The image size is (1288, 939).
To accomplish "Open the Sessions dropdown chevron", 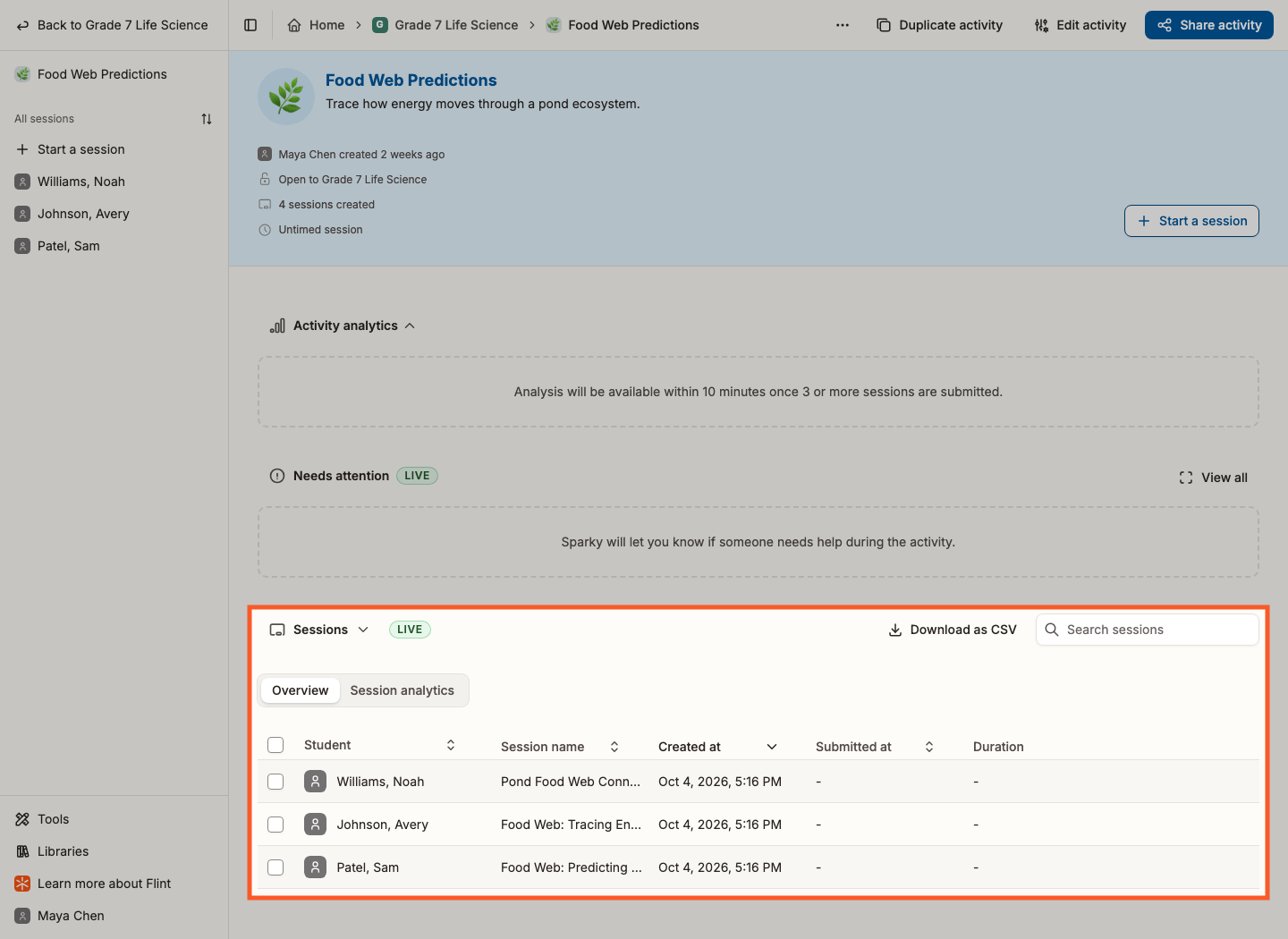I will point(363,630).
